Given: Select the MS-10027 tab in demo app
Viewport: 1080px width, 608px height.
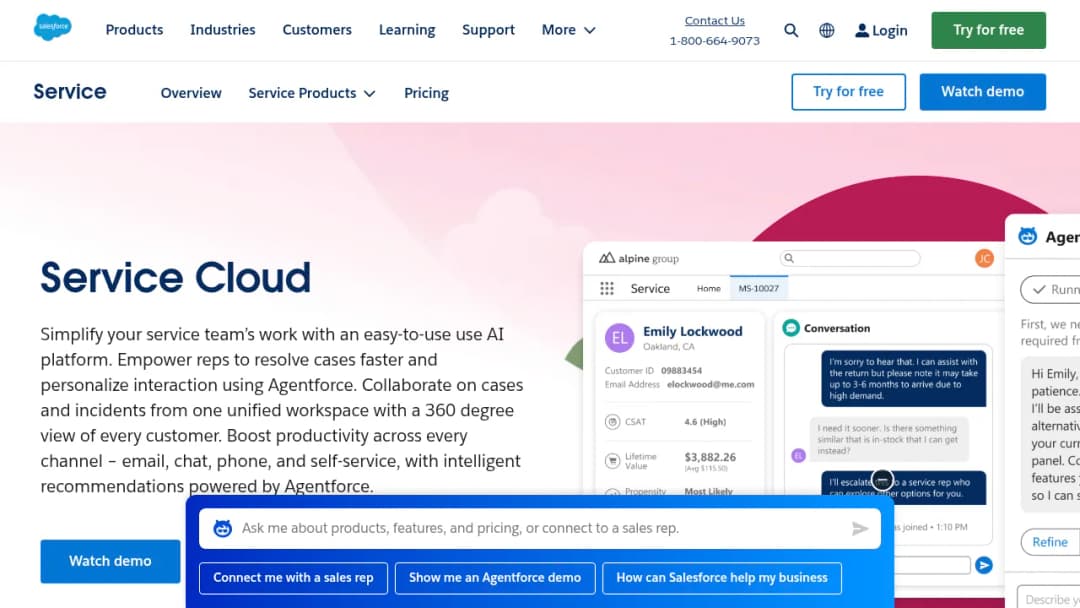Looking at the screenshot, I should [x=758, y=289].
